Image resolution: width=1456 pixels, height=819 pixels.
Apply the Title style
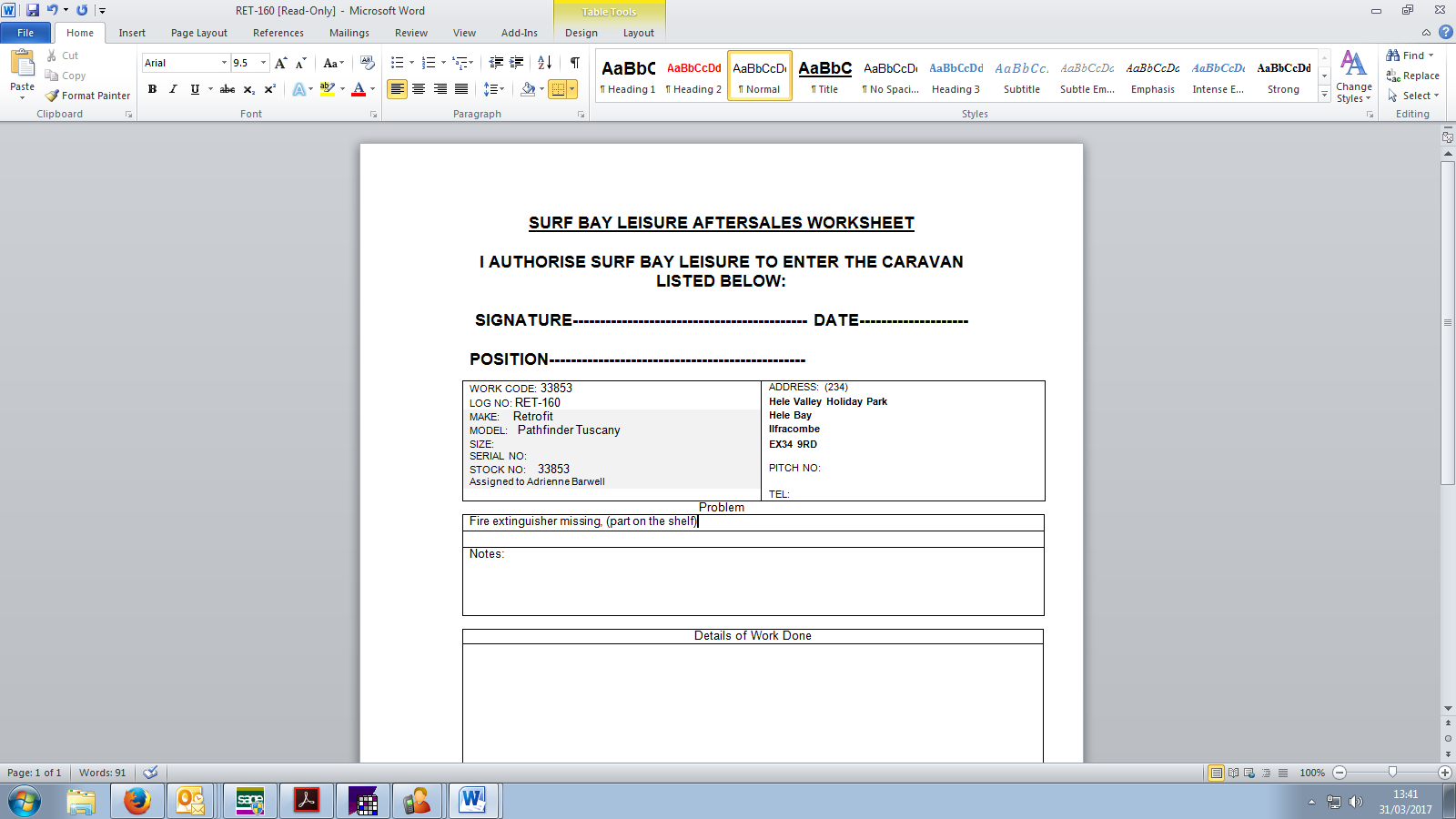tap(824, 76)
